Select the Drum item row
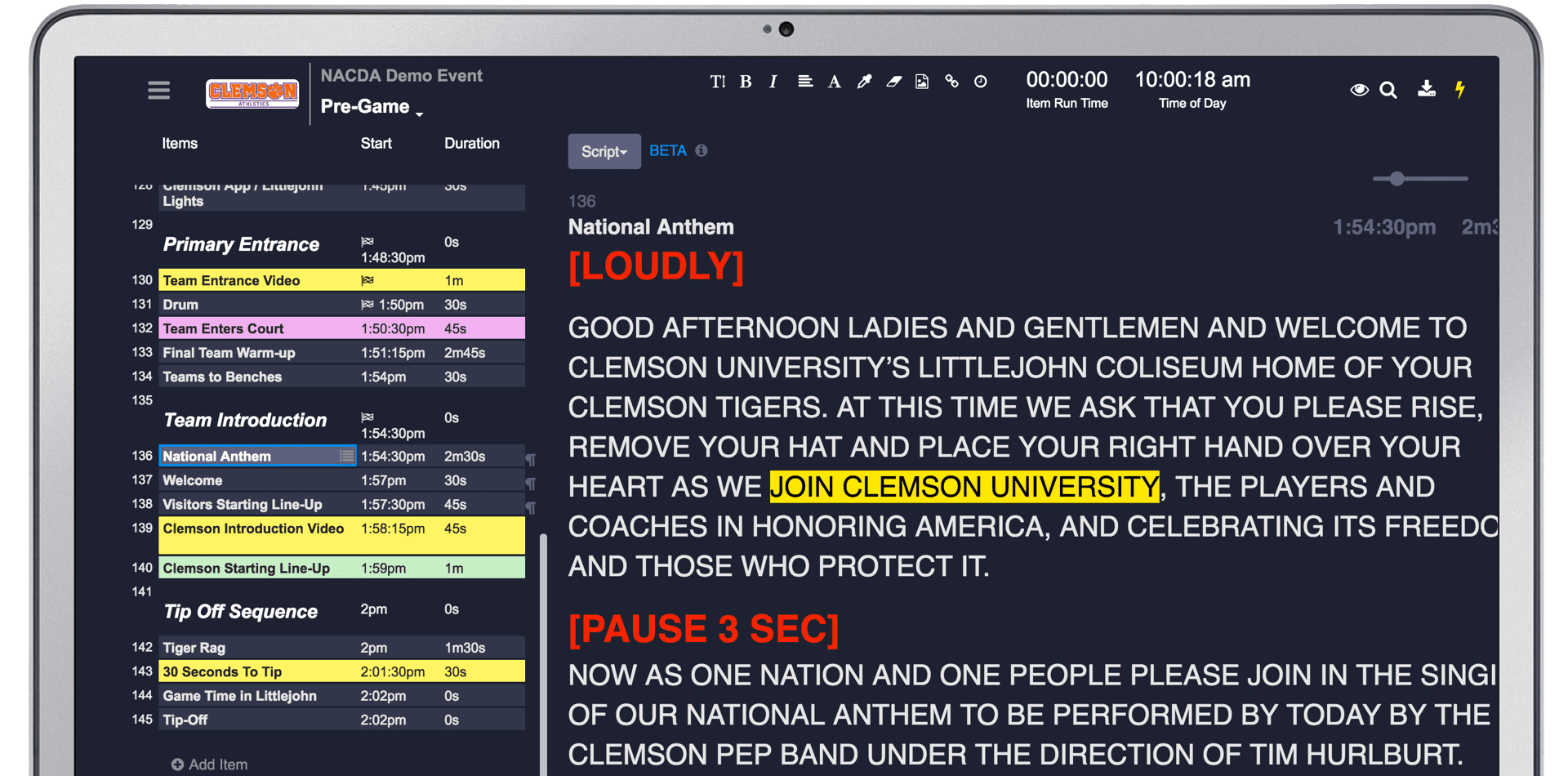The width and height of the screenshot is (1568, 776). tap(341, 305)
